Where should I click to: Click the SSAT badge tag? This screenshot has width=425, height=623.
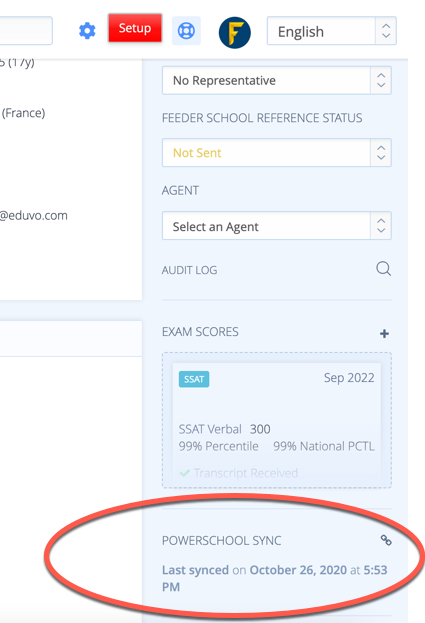(x=194, y=379)
